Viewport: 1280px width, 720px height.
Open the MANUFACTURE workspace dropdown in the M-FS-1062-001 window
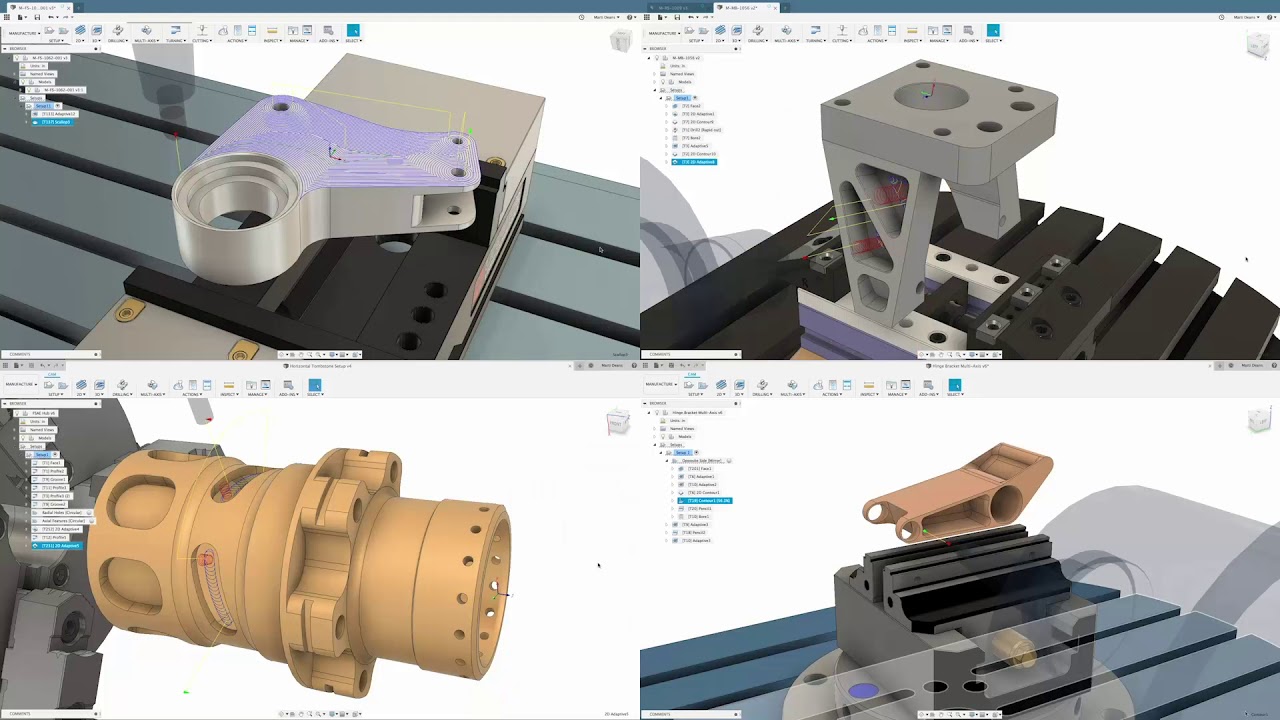coord(23,33)
